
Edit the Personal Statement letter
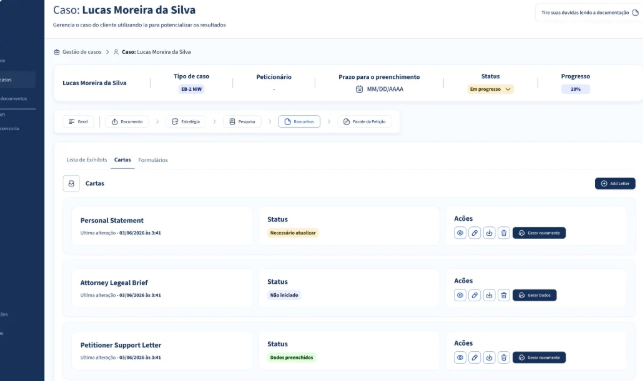tap(474, 233)
